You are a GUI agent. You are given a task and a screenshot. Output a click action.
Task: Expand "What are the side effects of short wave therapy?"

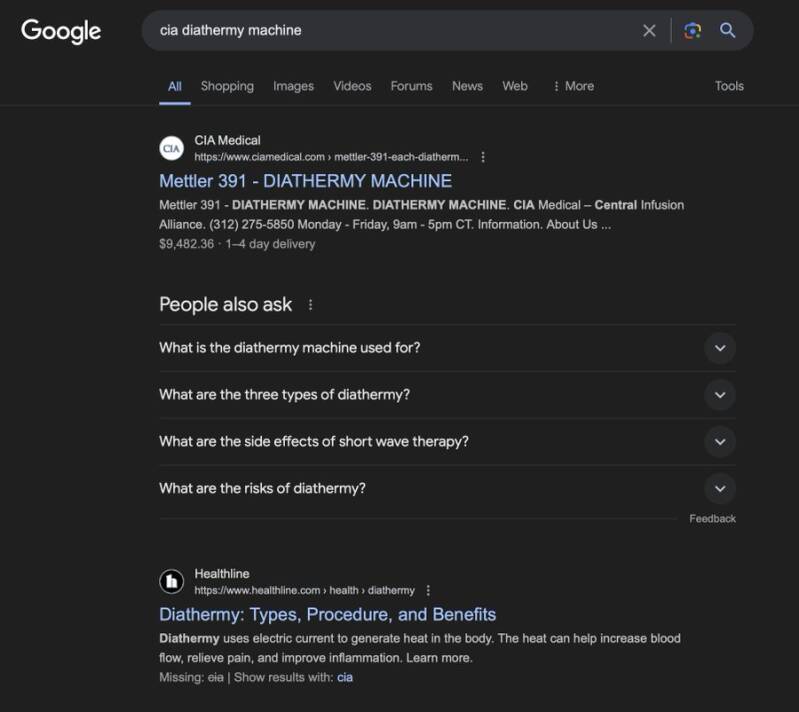[719, 442]
